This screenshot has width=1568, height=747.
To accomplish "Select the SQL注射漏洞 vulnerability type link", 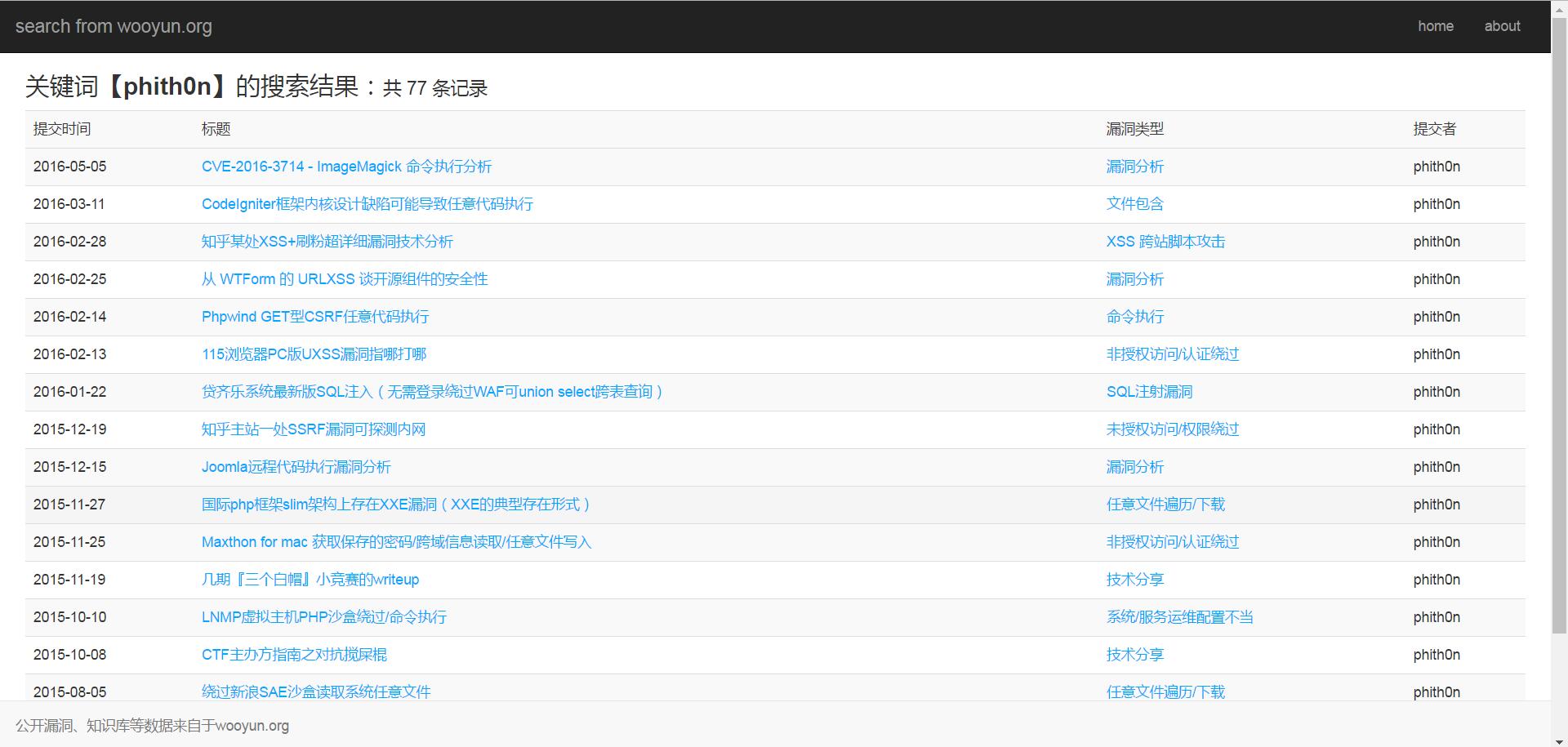I will 1148,392.
